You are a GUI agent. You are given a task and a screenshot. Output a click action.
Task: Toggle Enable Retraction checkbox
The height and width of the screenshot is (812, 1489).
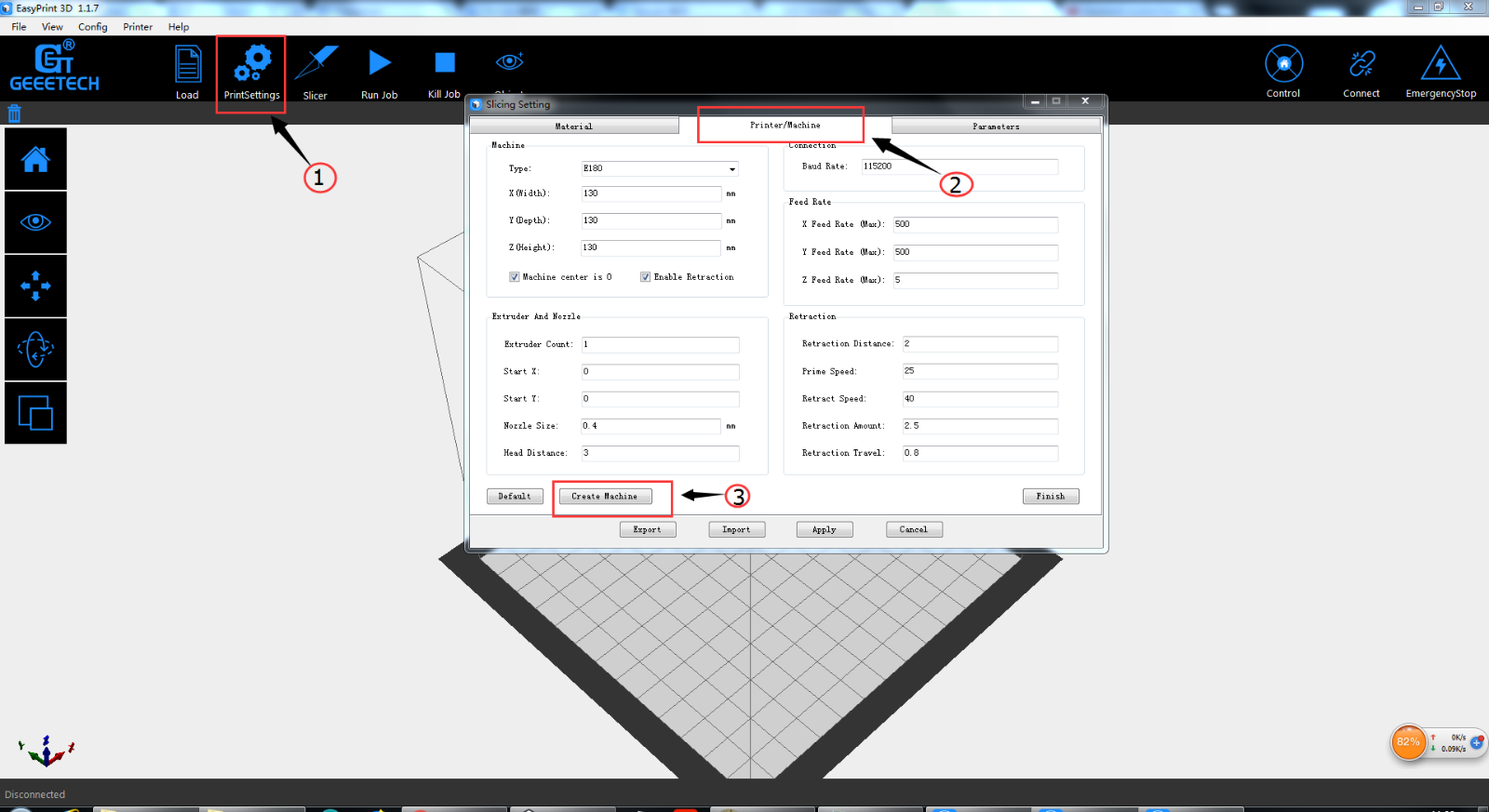click(x=645, y=277)
